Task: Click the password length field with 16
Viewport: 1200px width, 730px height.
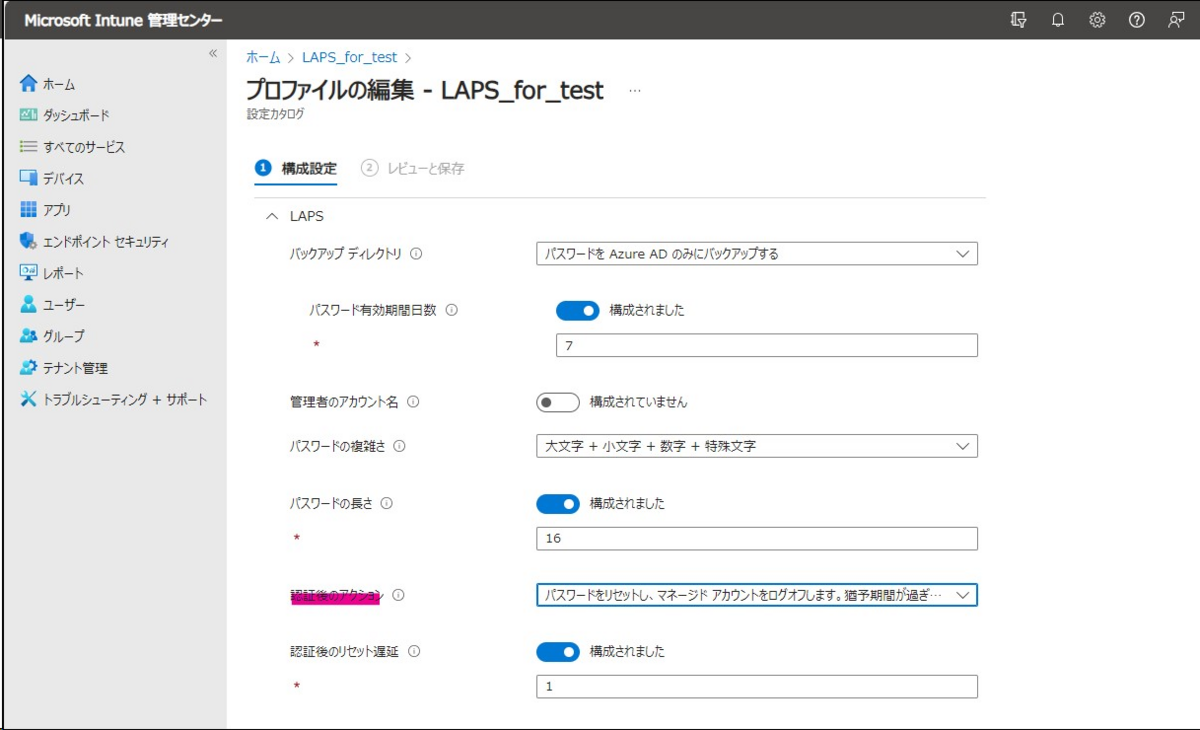Action: click(757, 539)
